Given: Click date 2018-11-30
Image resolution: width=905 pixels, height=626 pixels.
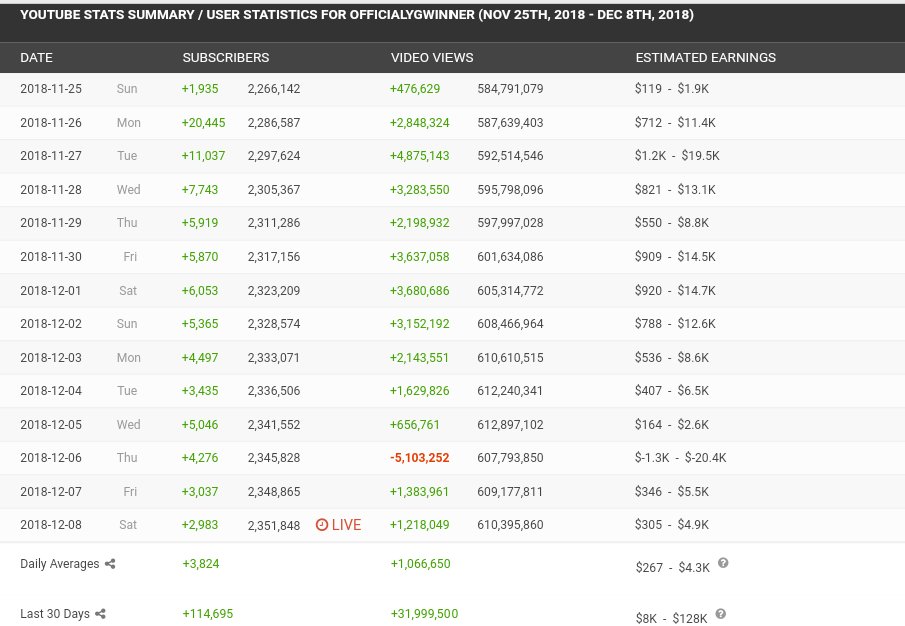Looking at the screenshot, I should (x=51, y=257).
